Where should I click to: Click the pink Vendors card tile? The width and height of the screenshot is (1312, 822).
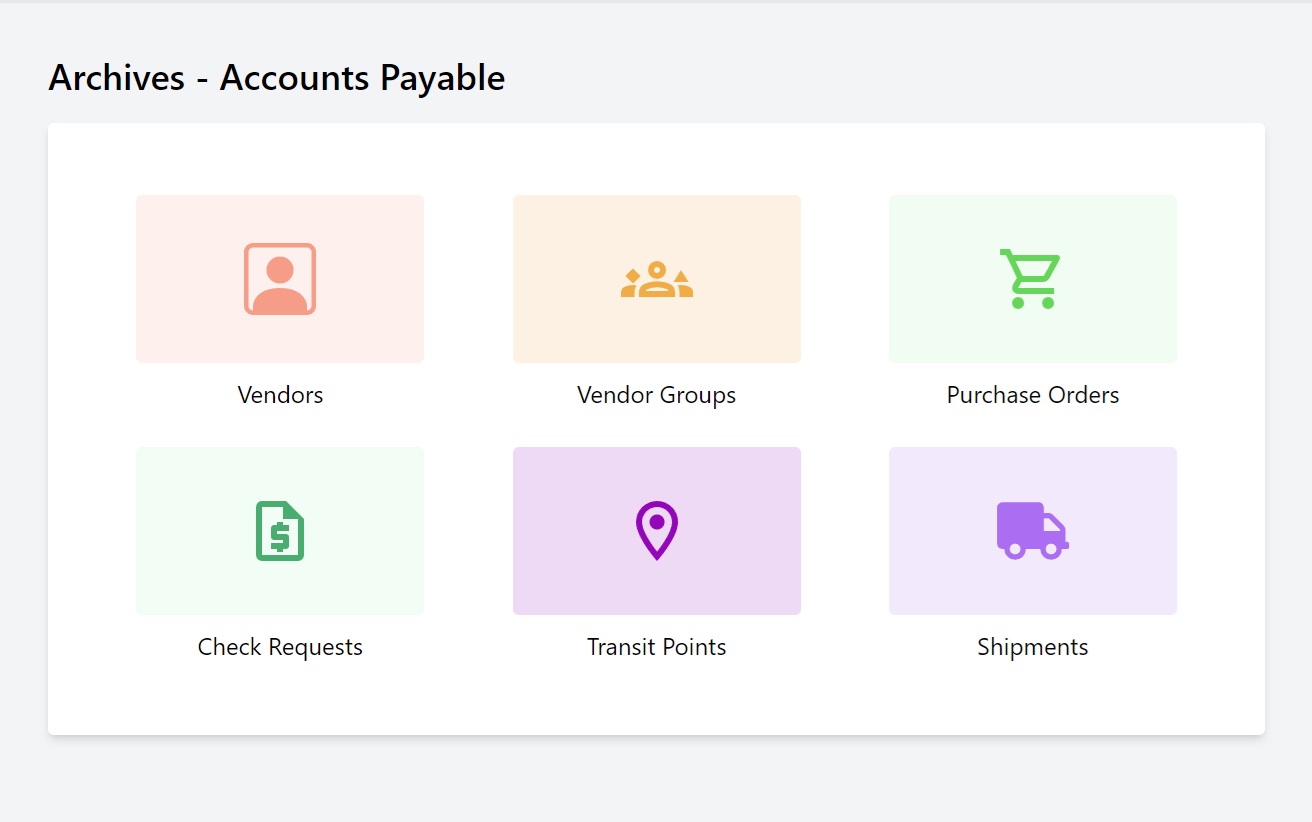[x=279, y=278]
